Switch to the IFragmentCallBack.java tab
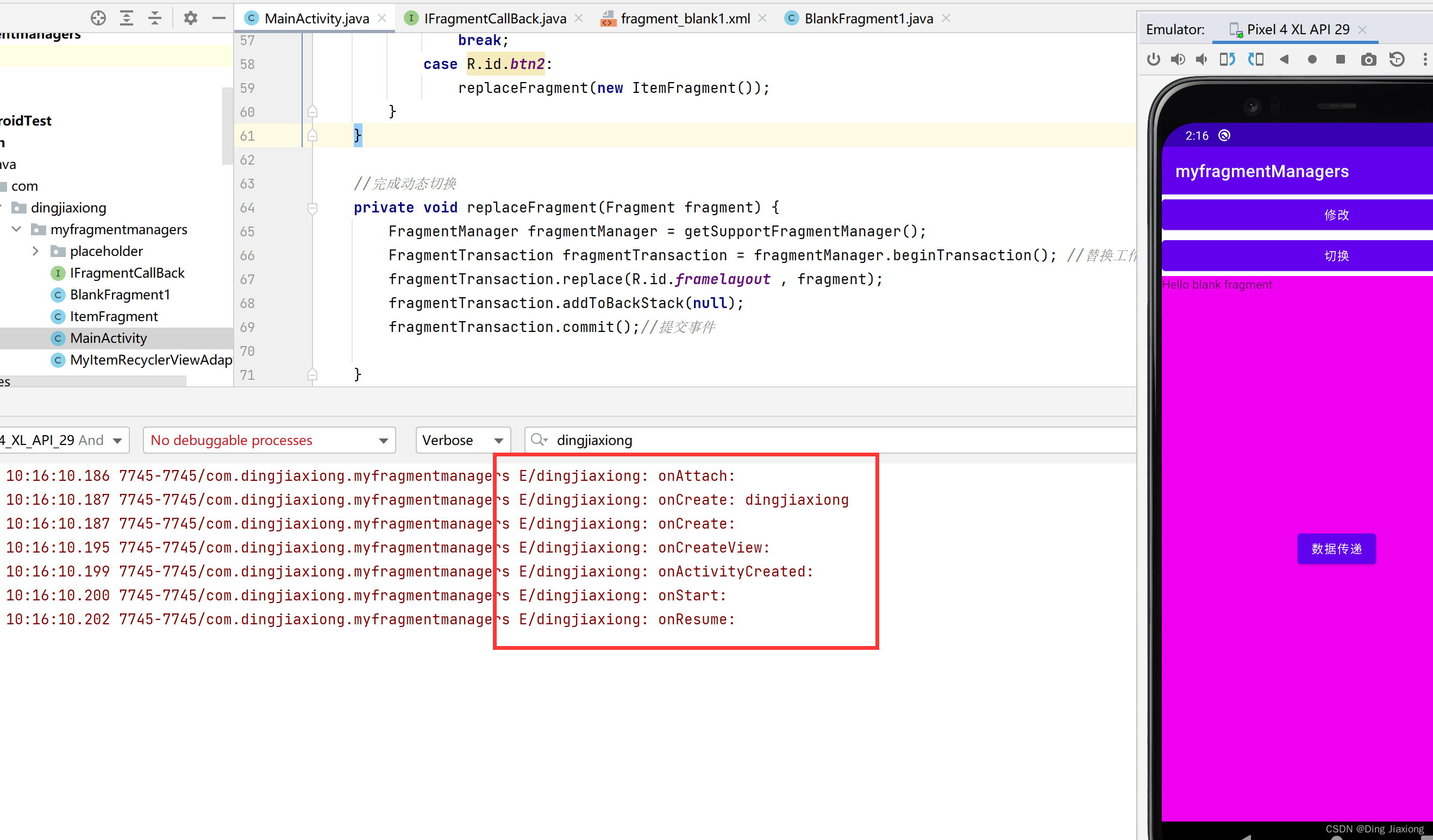 pos(495,18)
